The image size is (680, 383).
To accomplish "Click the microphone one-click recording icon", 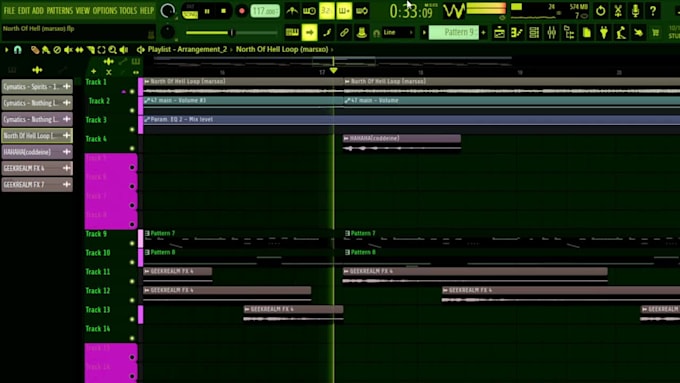I will coord(635,11).
